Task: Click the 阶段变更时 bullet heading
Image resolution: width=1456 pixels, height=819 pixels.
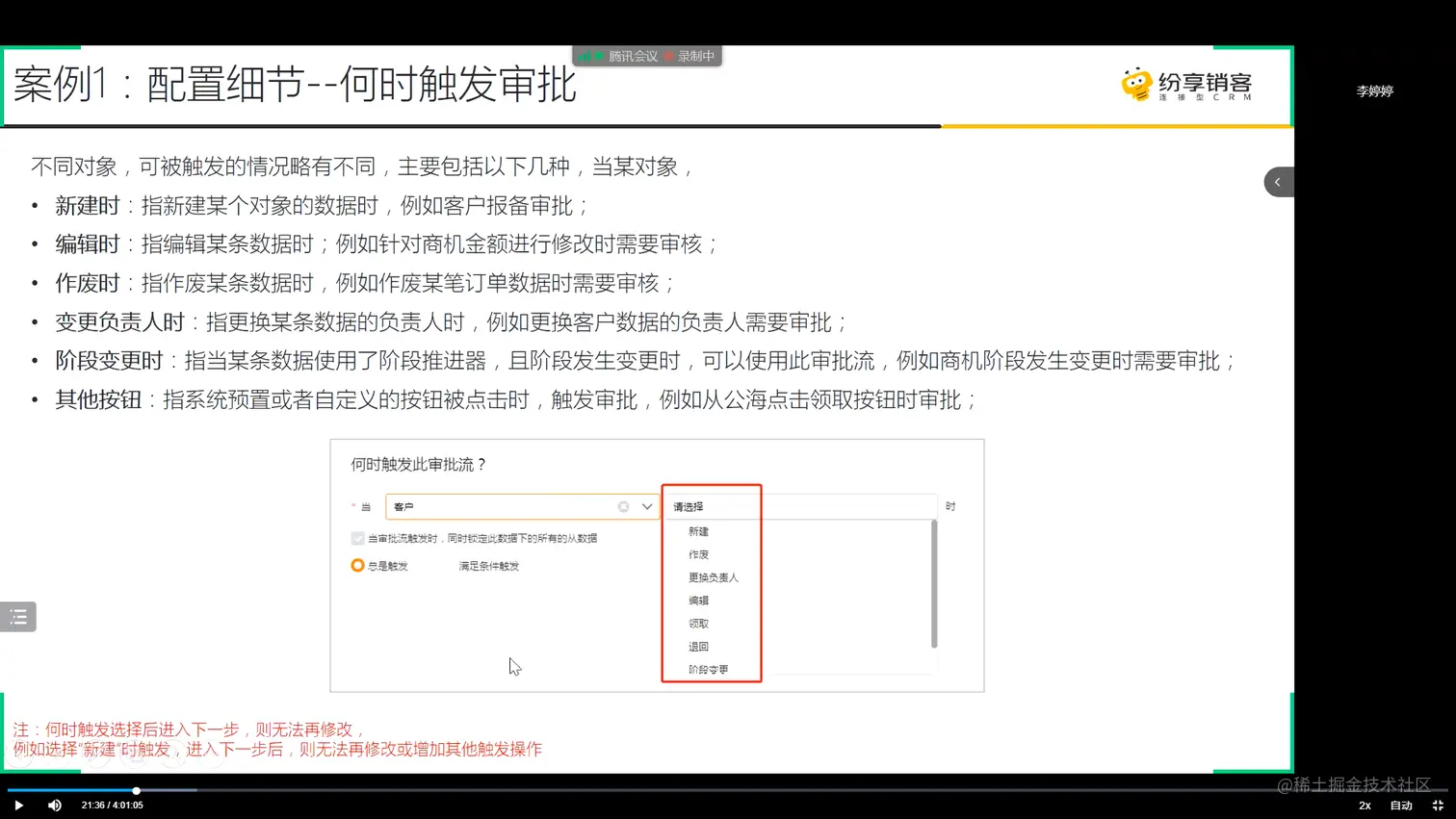Action: pos(109,361)
